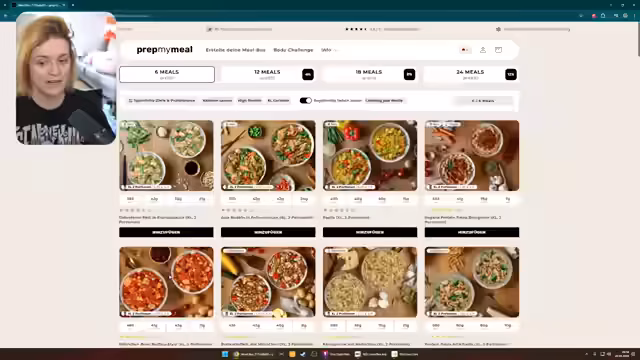
Task: Open Erstelle deine Meal Box menu
Action: coord(236,50)
